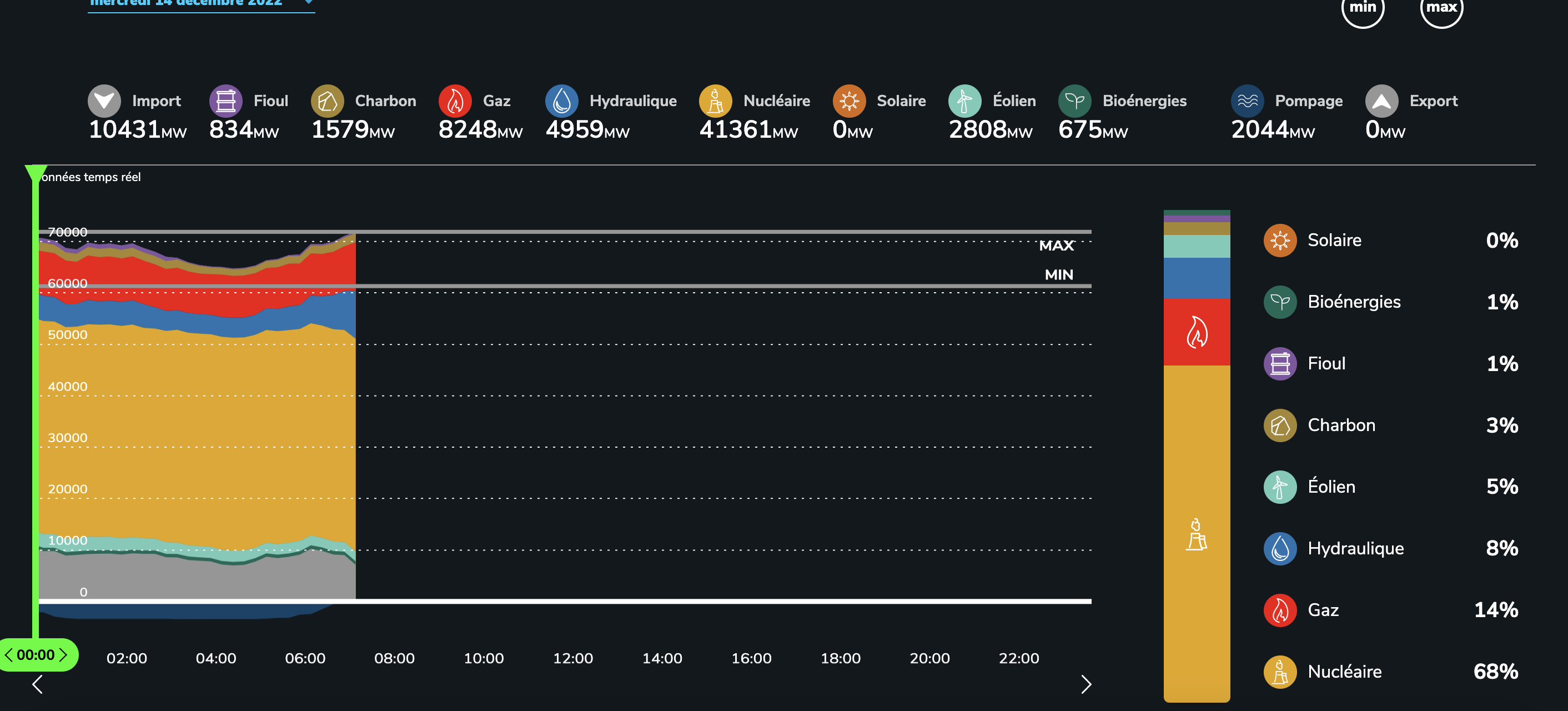Click the 08:00 time label
The image size is (1568, 711).
394,658
